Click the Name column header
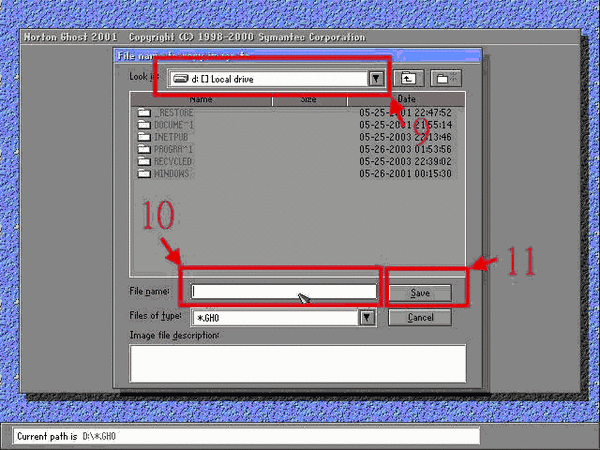The height and width of the screenshot is (450, 600). (x=201, y=99)
